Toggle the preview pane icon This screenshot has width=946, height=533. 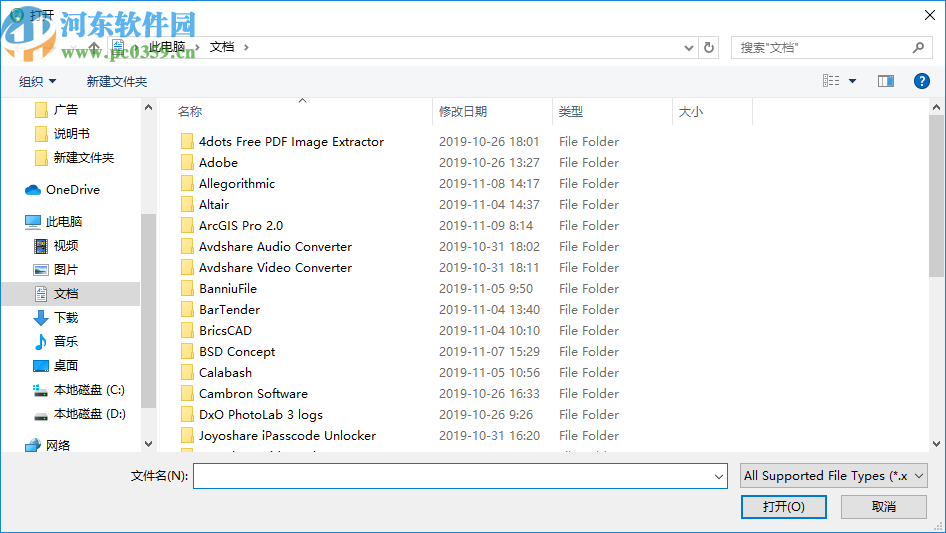[886, 81]
